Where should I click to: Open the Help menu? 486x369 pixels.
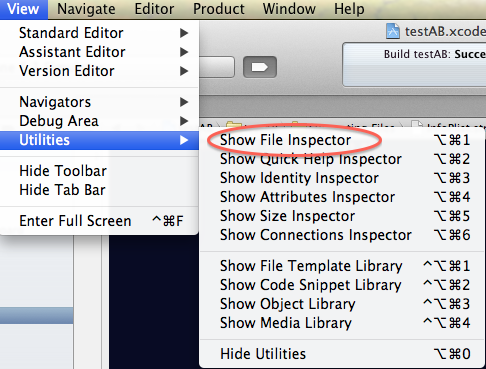pos(349,9)
